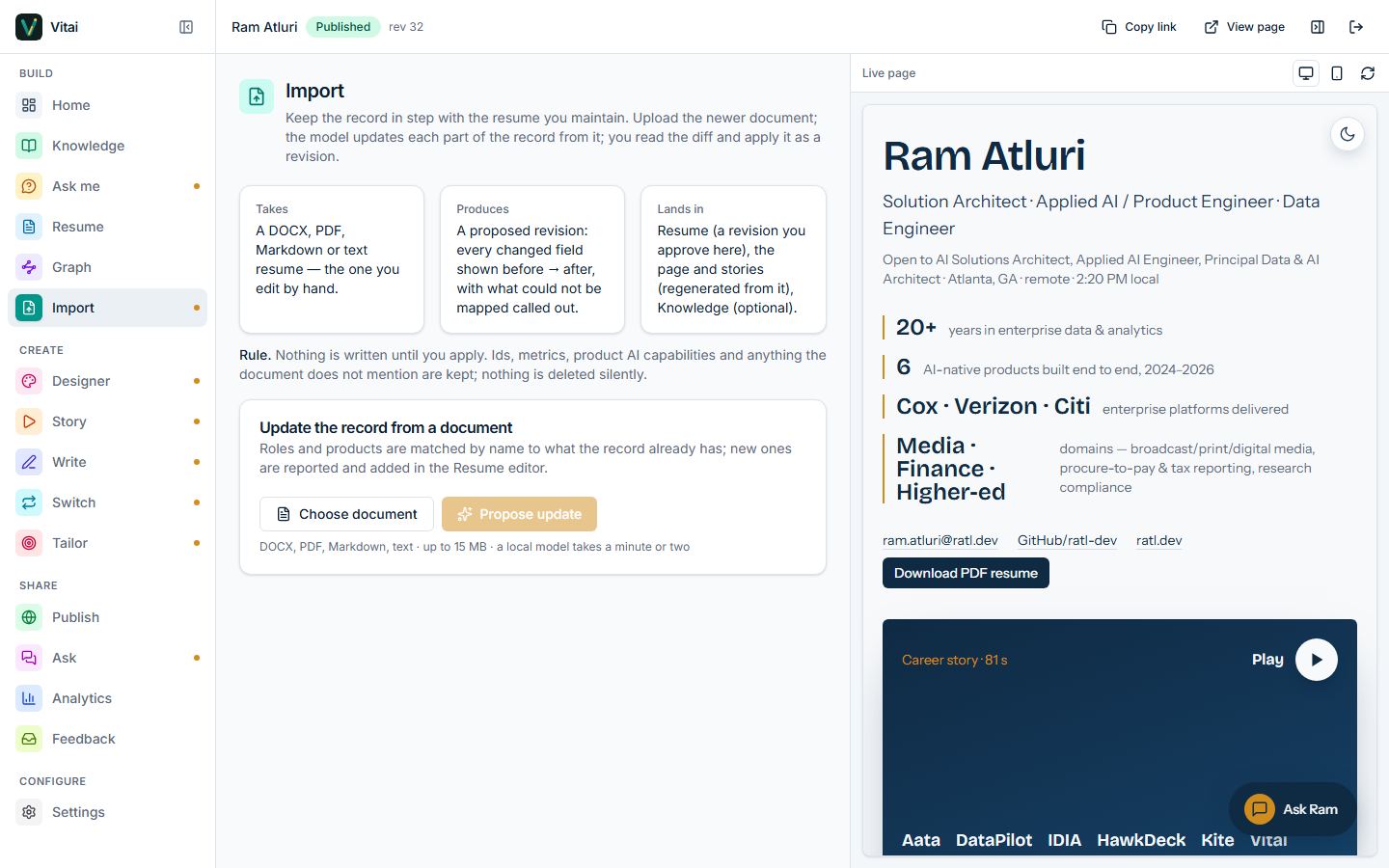Open Settings
1389x868 pixels.
(107, 812)
